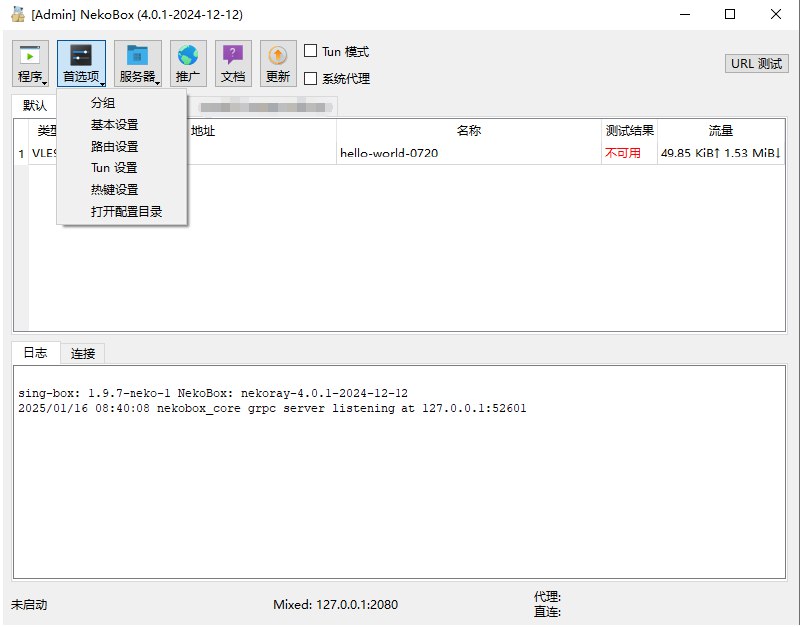The height and width of the screenshot is (627, 800).
Task: Switch to the 日志 log tab
Action: [36, 353]
